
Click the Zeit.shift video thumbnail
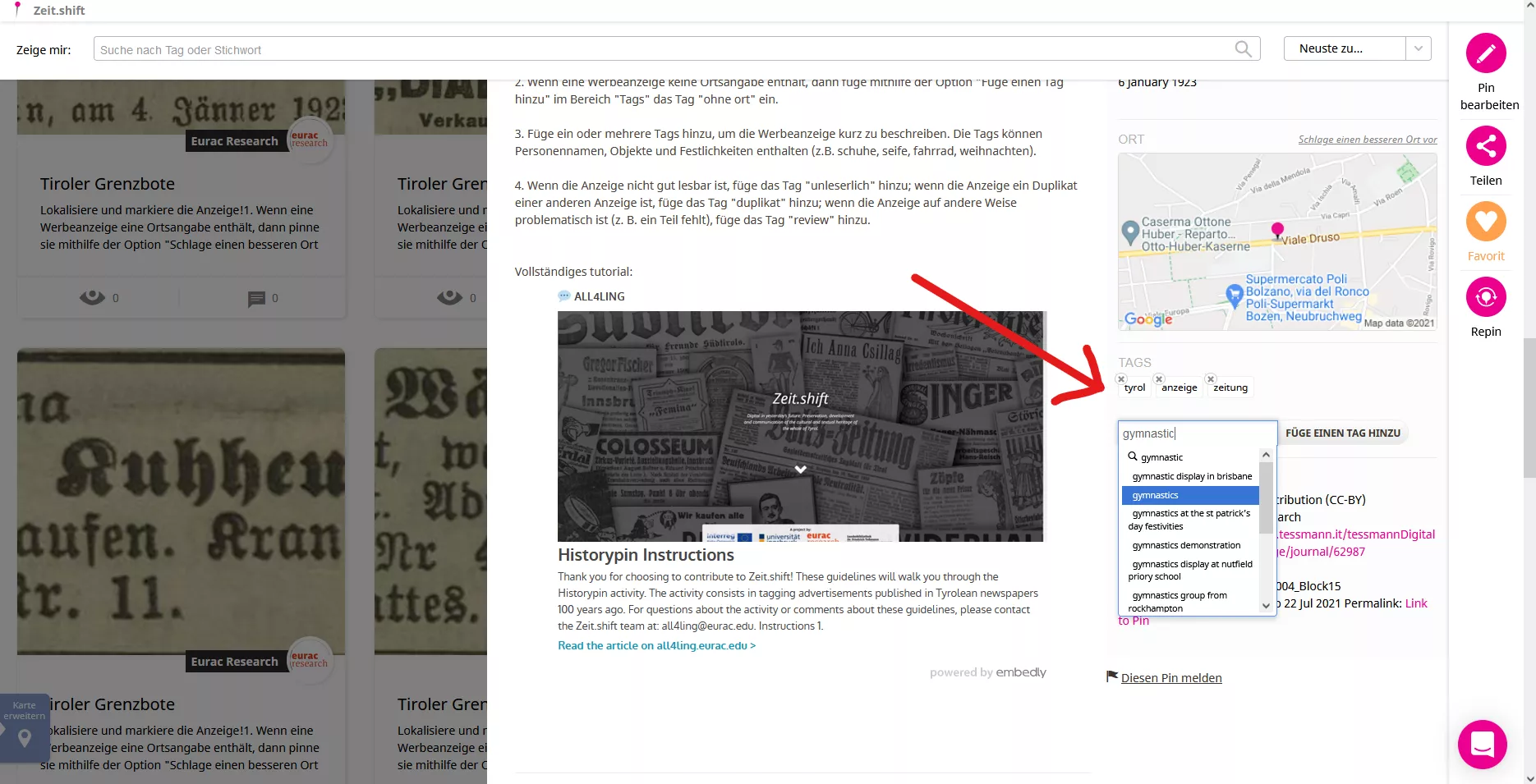coord(801,426)
